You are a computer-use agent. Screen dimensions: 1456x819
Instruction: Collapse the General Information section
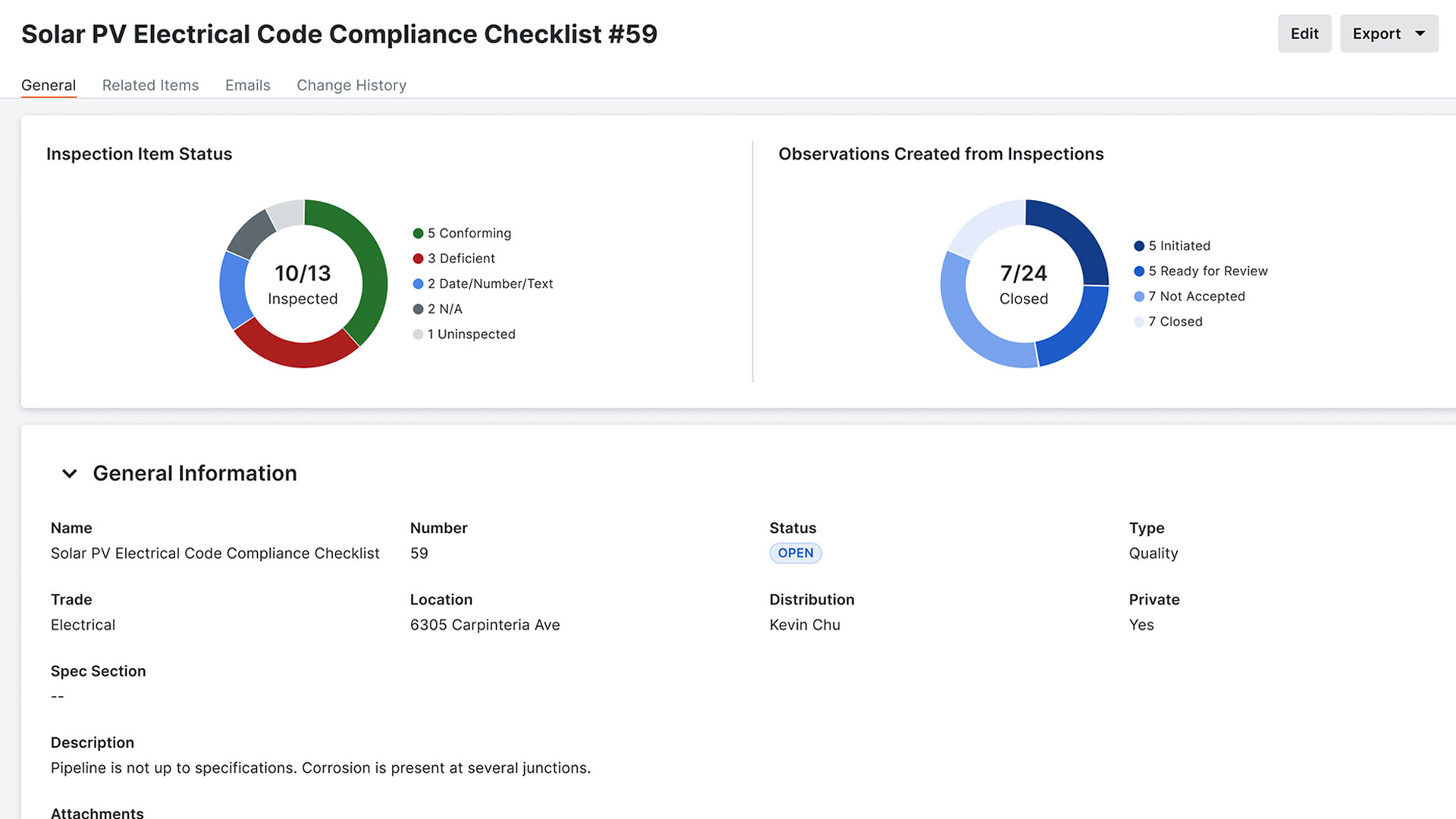coord(67,472)
